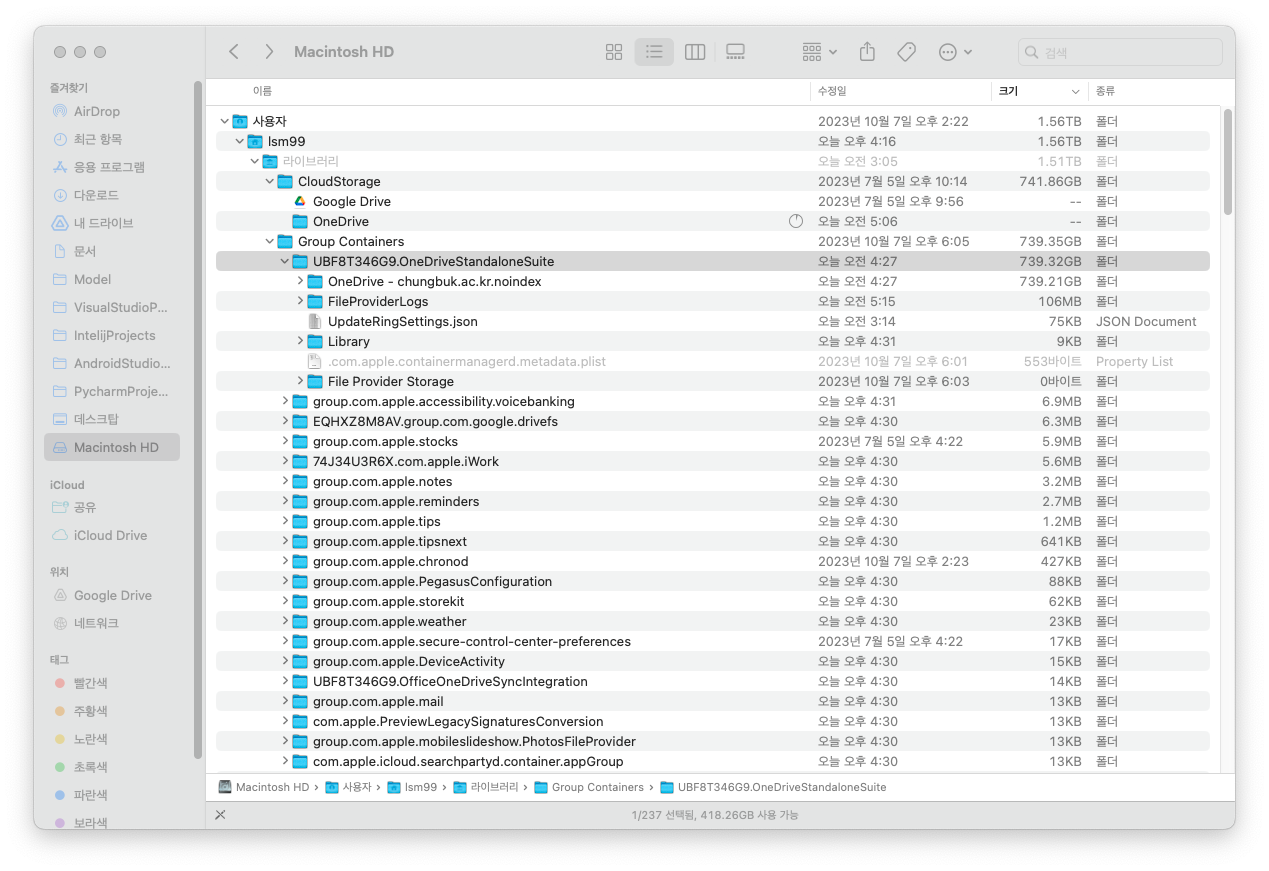
Task: Open iCloud Drive in the sidebar
Action: click(110, 535)
